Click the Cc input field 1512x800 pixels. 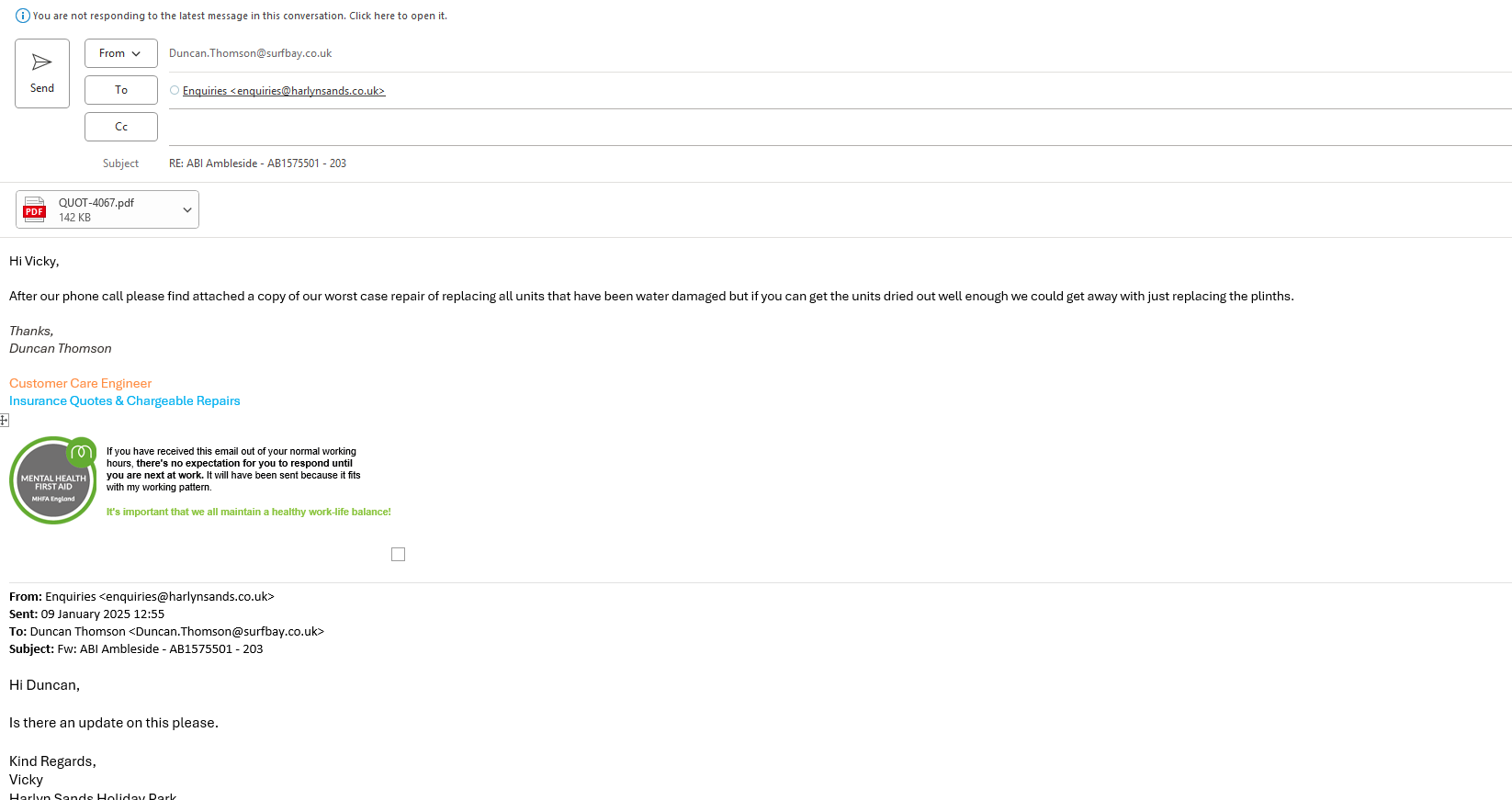click(827, 127)
